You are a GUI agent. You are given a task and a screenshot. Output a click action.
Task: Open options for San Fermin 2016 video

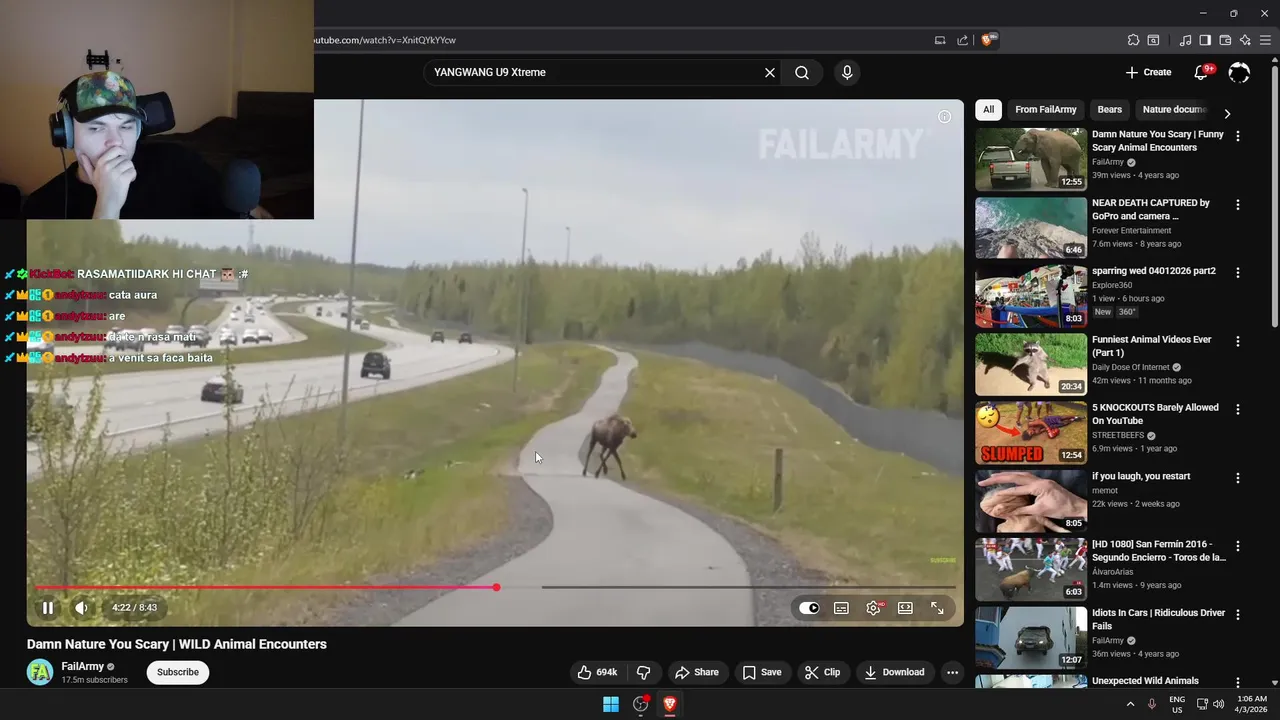pos(1238,547)
